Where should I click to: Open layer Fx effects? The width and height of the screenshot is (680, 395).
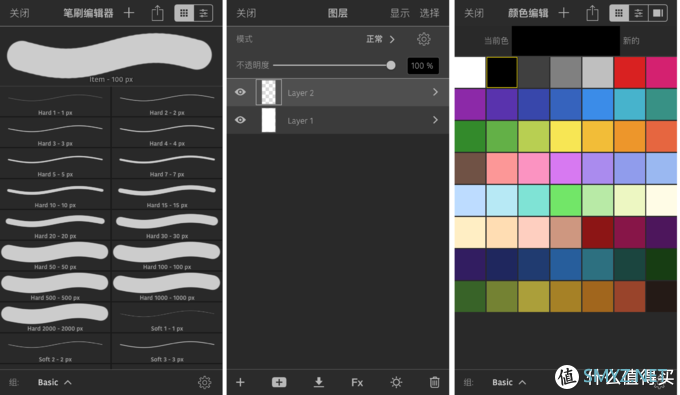point(357,382)
